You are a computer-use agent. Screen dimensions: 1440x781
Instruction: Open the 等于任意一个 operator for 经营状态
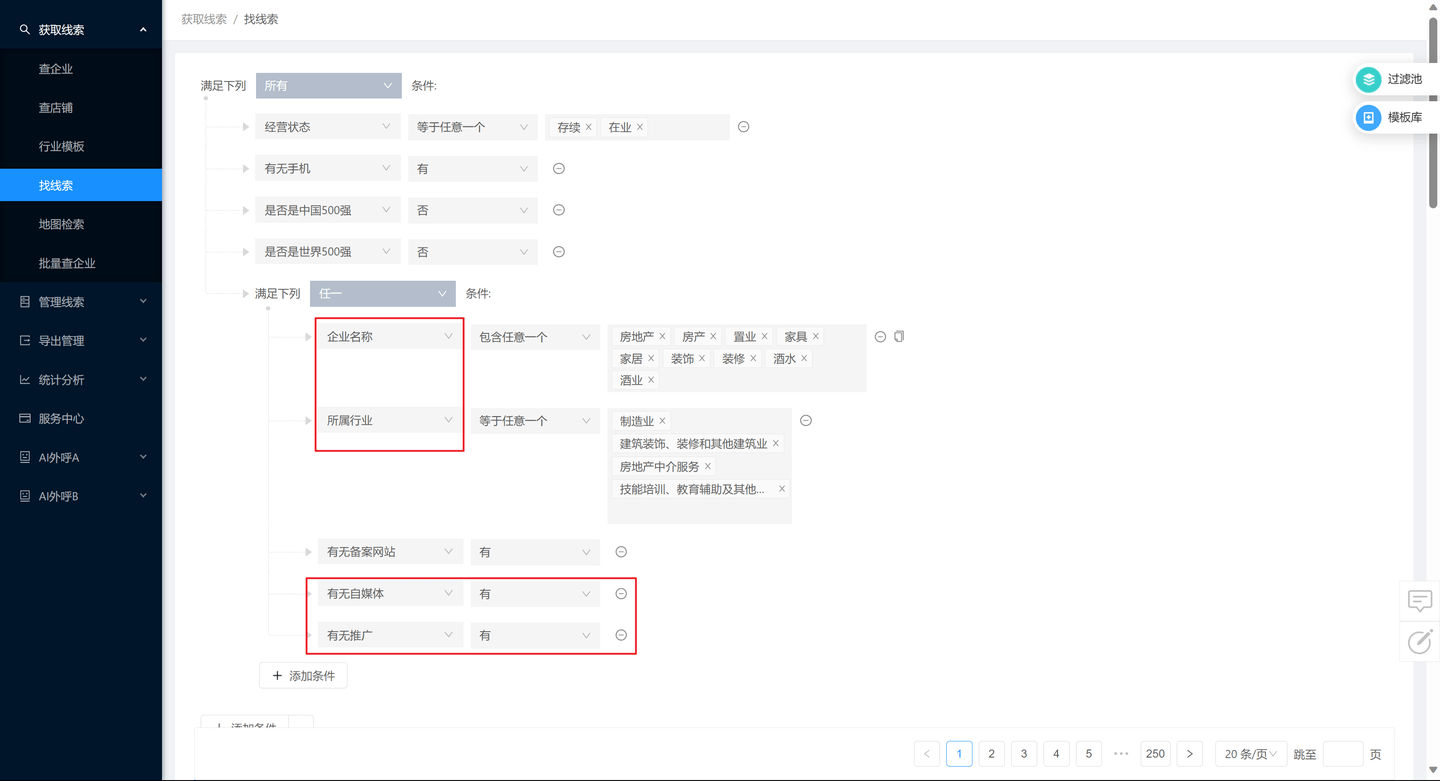click(472, 127)
